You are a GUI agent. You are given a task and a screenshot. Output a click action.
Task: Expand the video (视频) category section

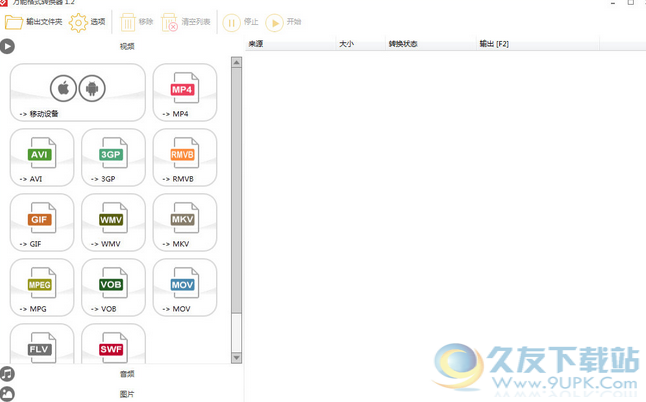click(x=127, y=46)
